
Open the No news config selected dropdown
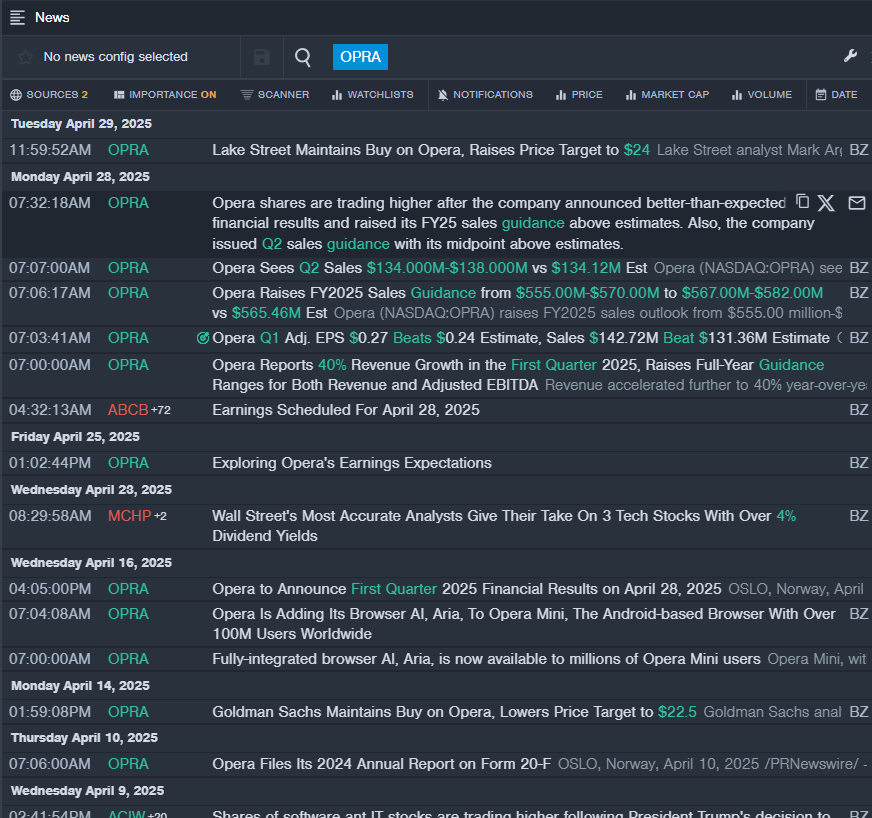click(115, 57)
